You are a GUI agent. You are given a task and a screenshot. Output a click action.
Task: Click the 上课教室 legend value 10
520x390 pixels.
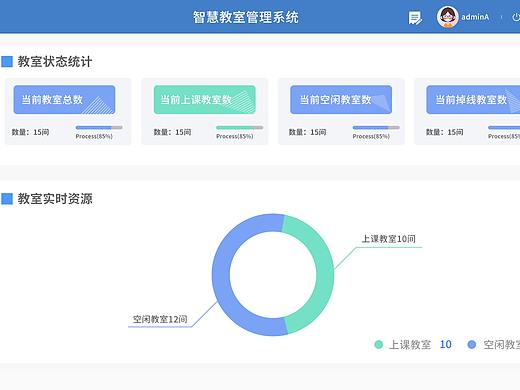point(446,344)
